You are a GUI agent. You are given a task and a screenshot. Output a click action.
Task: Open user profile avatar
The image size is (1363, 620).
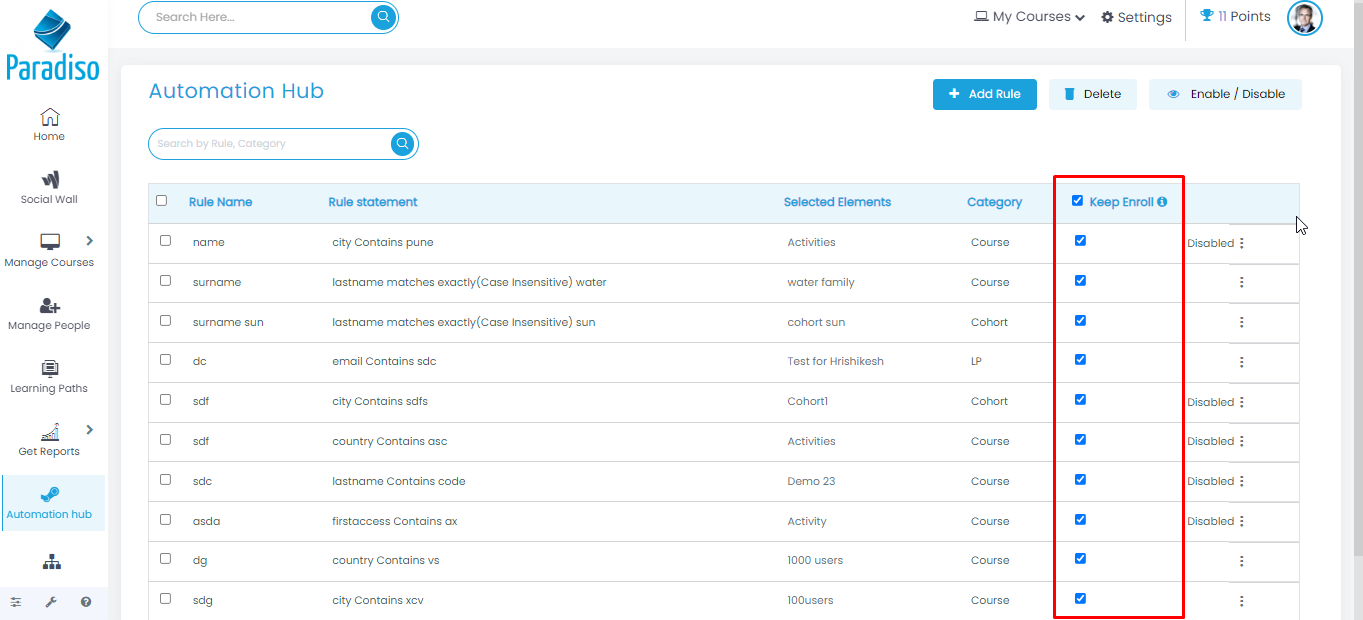1304,17
